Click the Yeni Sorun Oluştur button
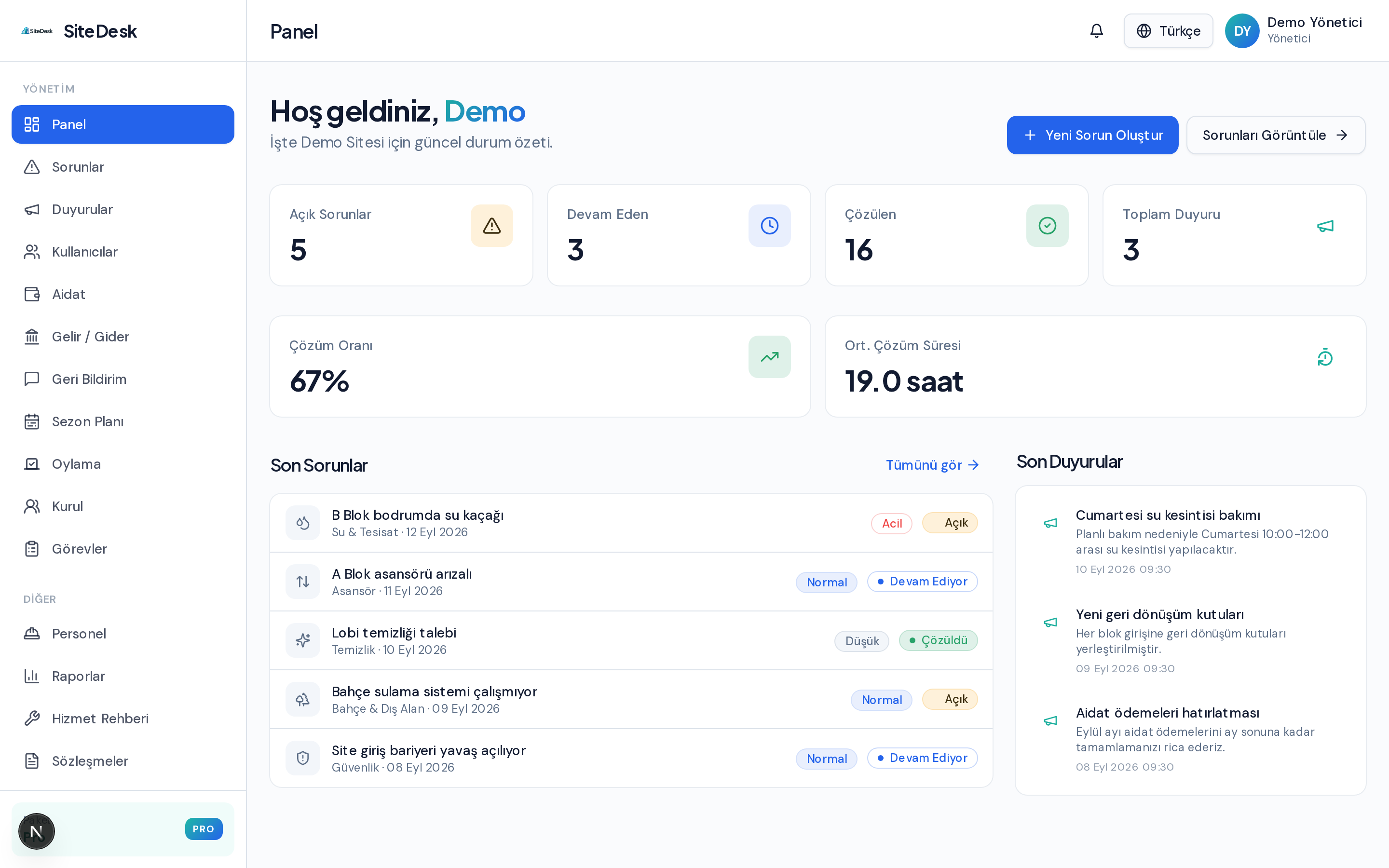 pos(1092,135)
